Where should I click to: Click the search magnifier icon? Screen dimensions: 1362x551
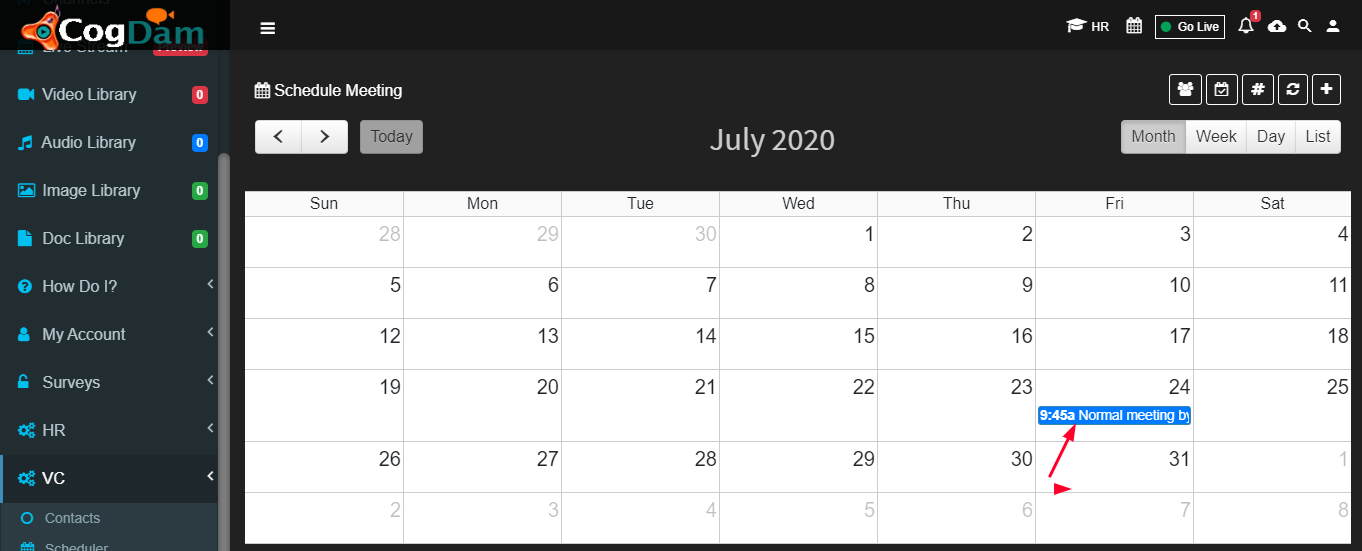1304,26
